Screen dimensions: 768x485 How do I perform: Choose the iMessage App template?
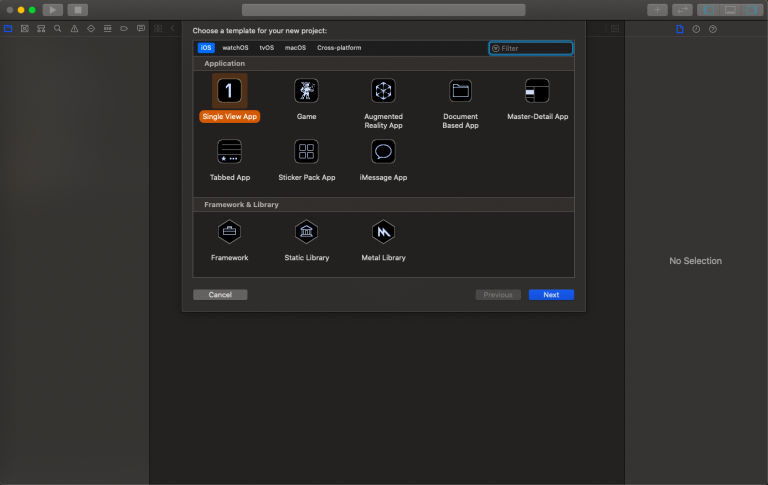tap(383, 160)
